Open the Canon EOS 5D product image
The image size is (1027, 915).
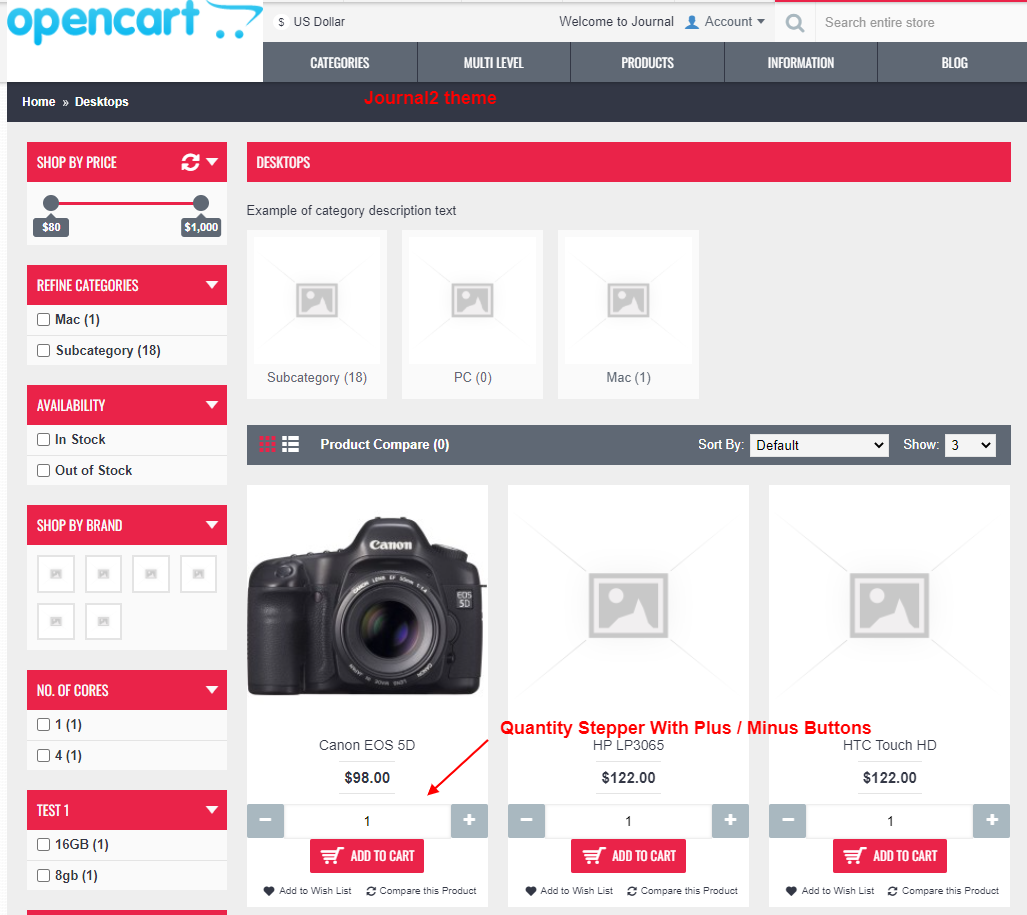(367, 606)
